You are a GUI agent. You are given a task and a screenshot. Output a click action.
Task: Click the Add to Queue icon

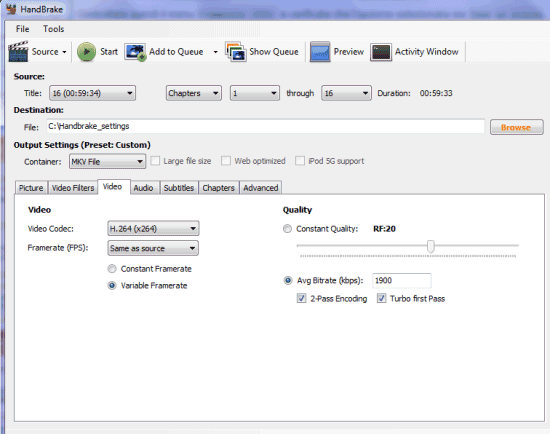pyautogui.click(x=135, y=52)
